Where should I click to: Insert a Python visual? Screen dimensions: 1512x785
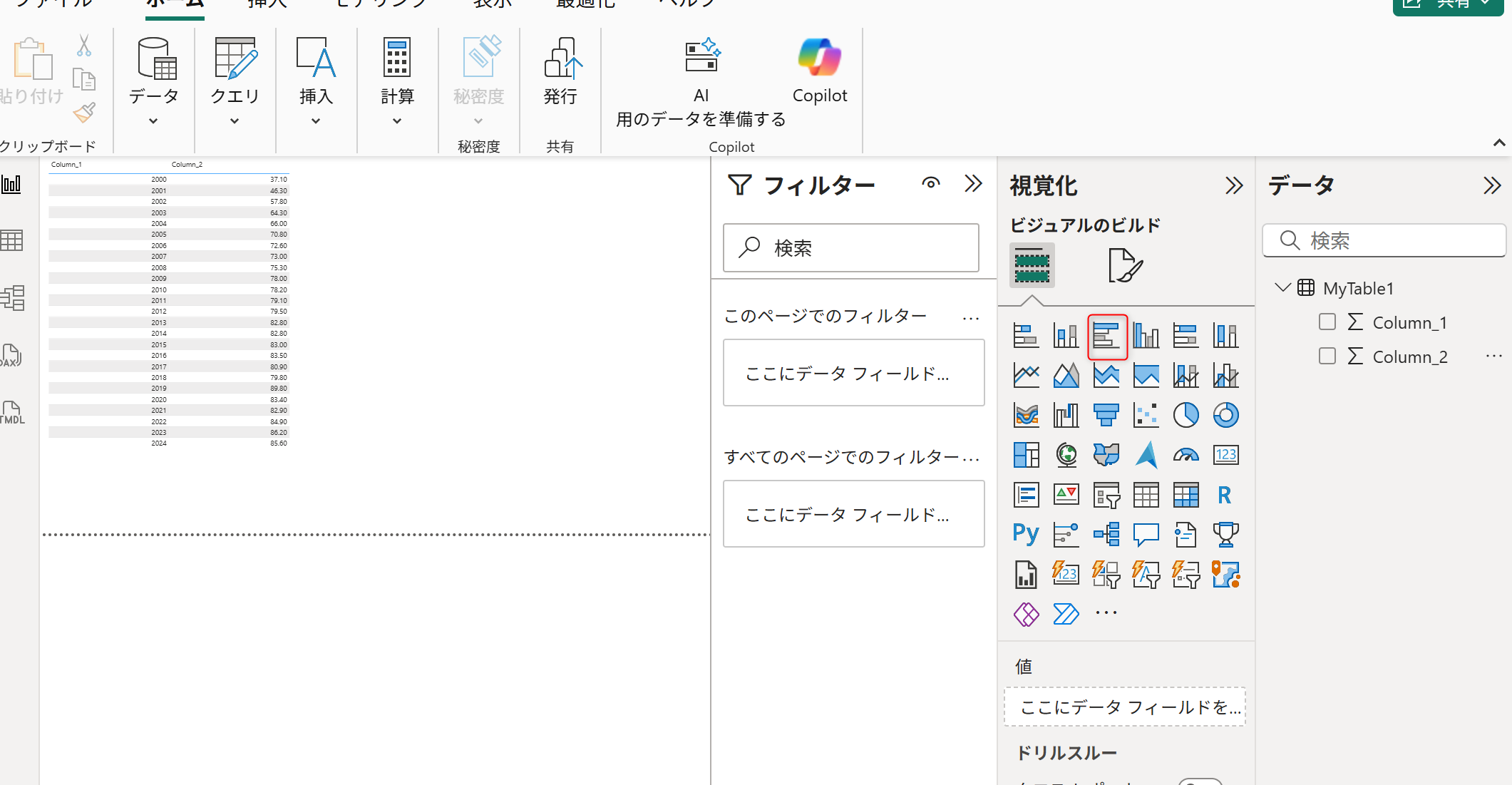point(1026,534)
